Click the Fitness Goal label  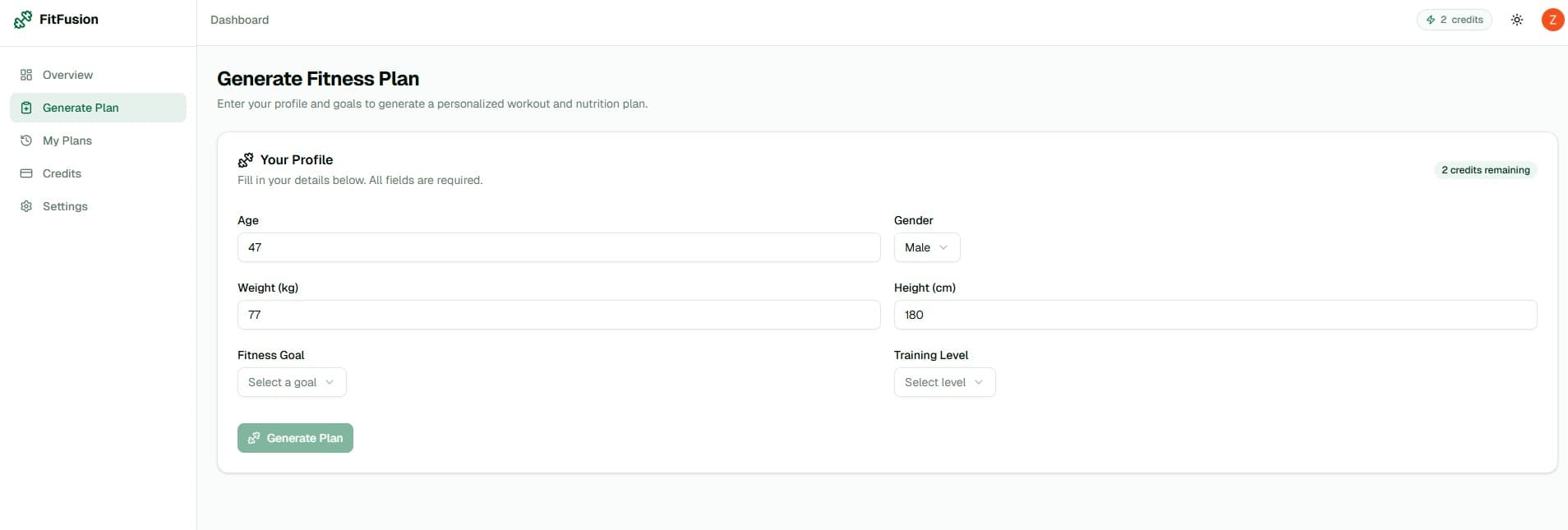point(270,355)
